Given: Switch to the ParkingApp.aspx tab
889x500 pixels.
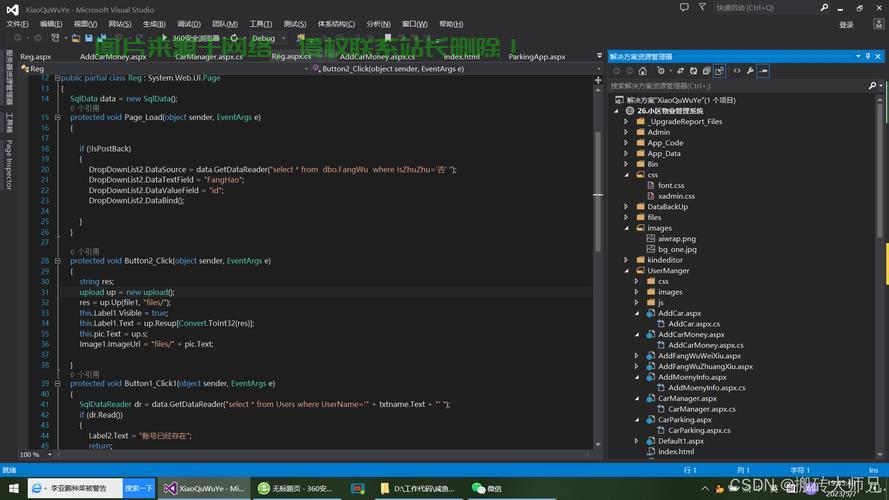Looking at the screenshot, I should click(x=537, y=57).
